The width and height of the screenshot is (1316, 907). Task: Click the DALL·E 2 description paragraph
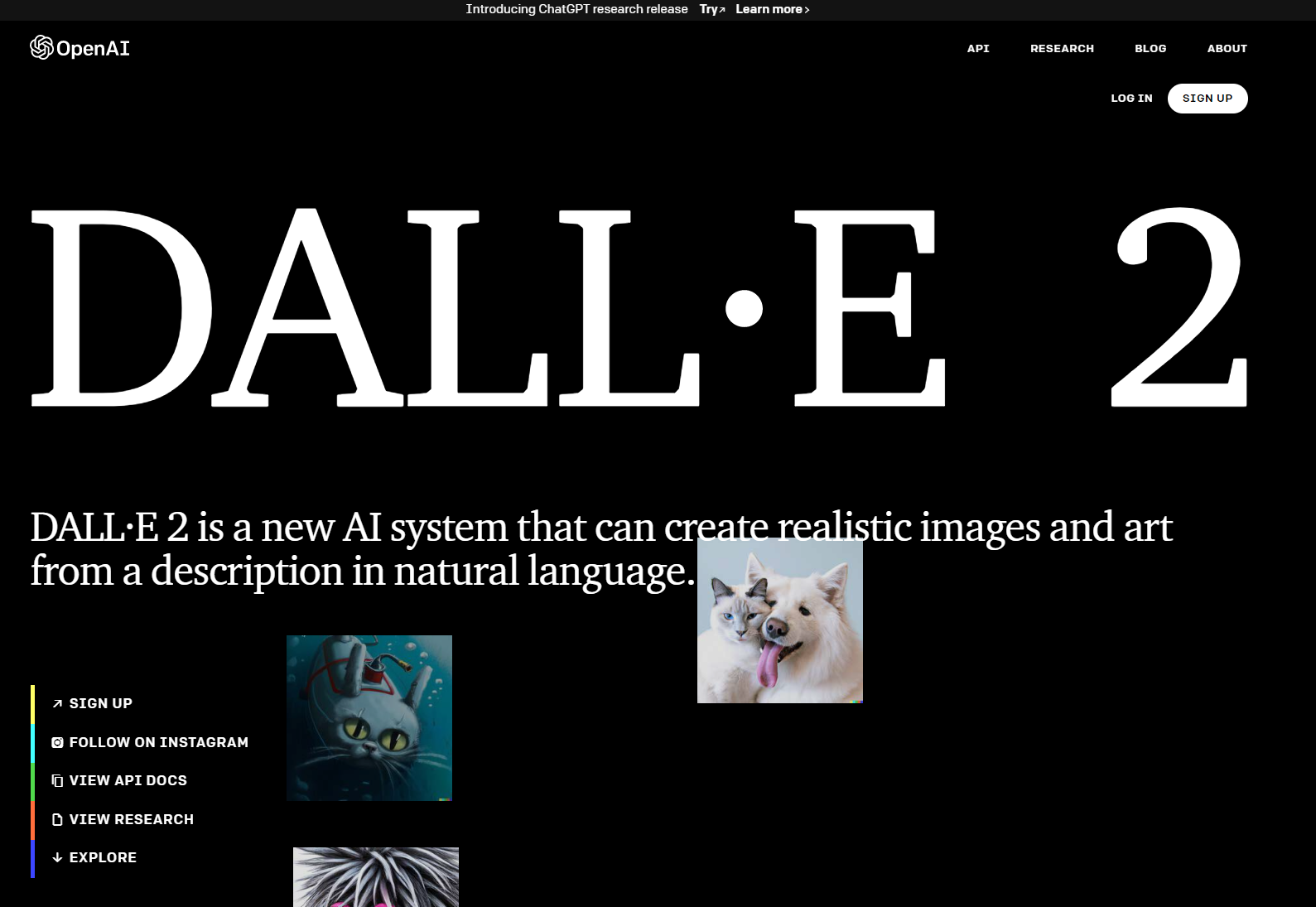[601, 549]
